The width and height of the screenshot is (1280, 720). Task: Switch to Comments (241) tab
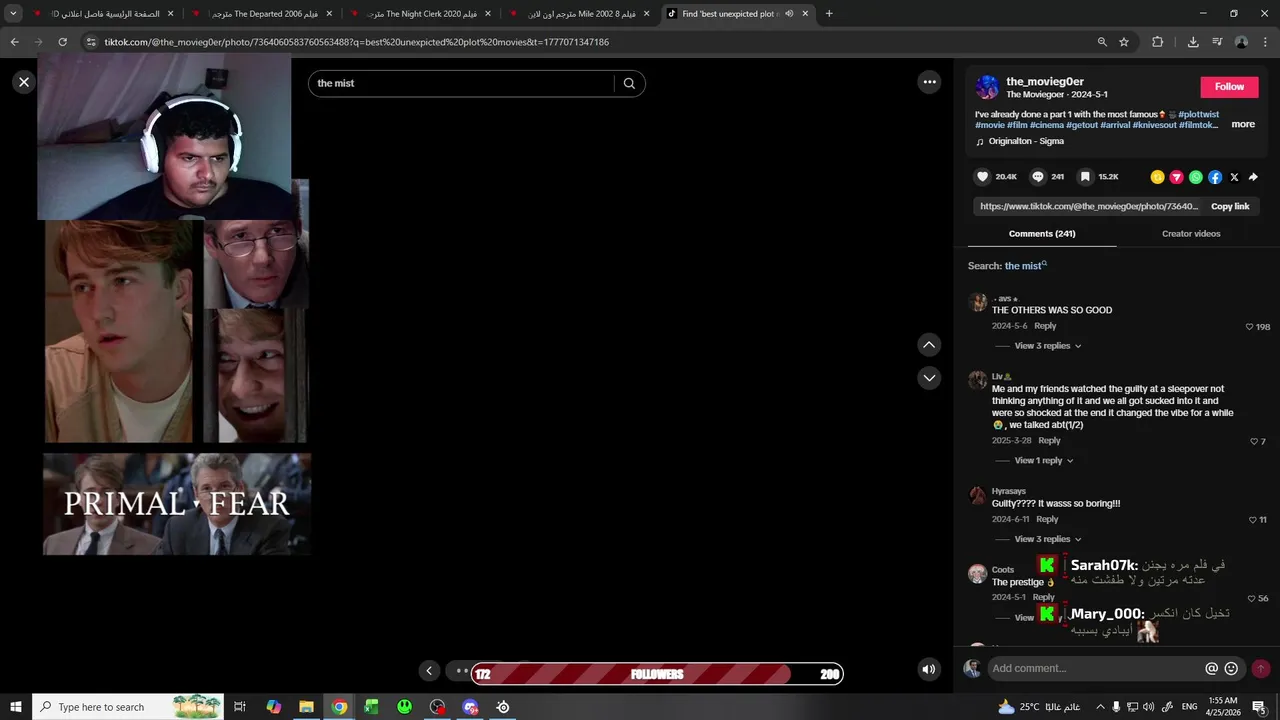(x=1042, y=234)
